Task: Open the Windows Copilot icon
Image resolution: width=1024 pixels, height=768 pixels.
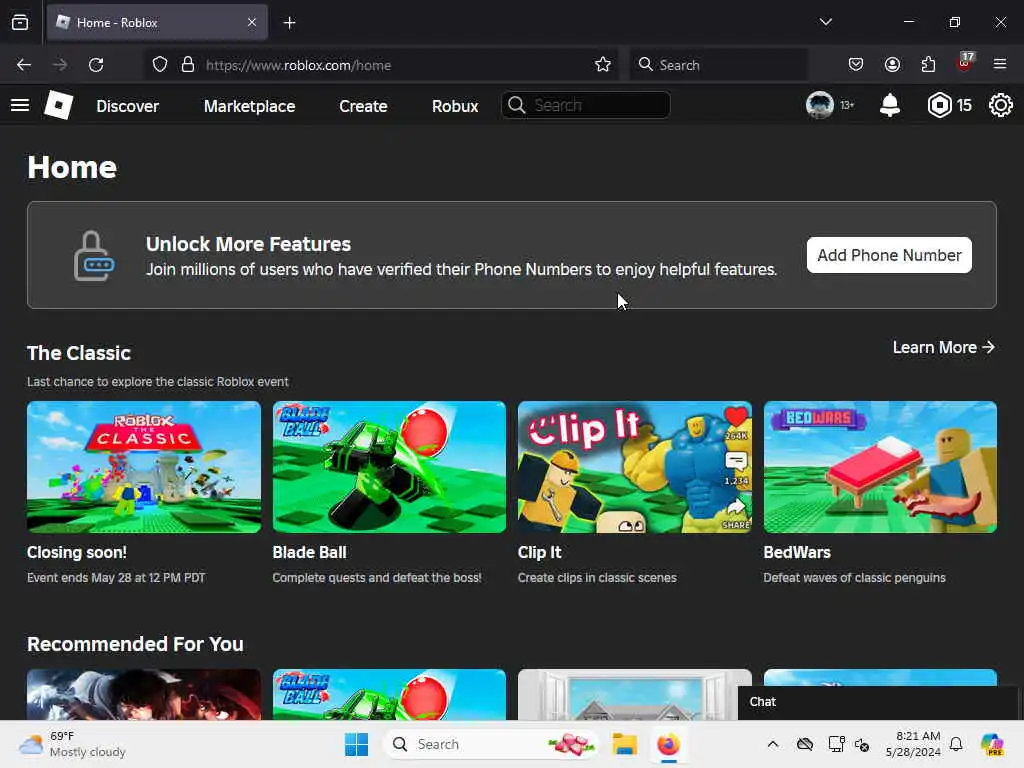Action: 991,744
